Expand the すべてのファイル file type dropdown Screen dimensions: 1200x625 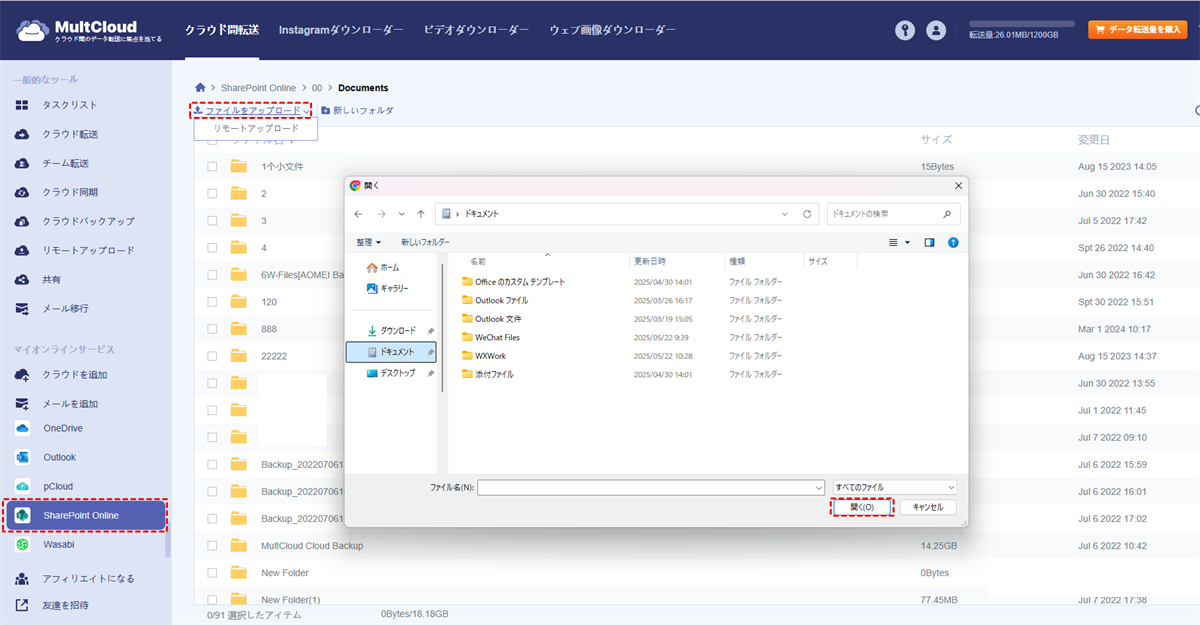click(x=894, y=487)
